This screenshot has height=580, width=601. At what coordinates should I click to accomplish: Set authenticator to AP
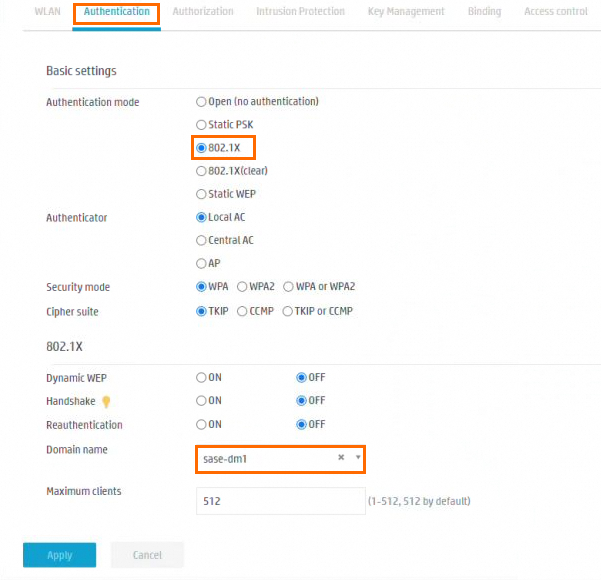[x=201, y=263]
